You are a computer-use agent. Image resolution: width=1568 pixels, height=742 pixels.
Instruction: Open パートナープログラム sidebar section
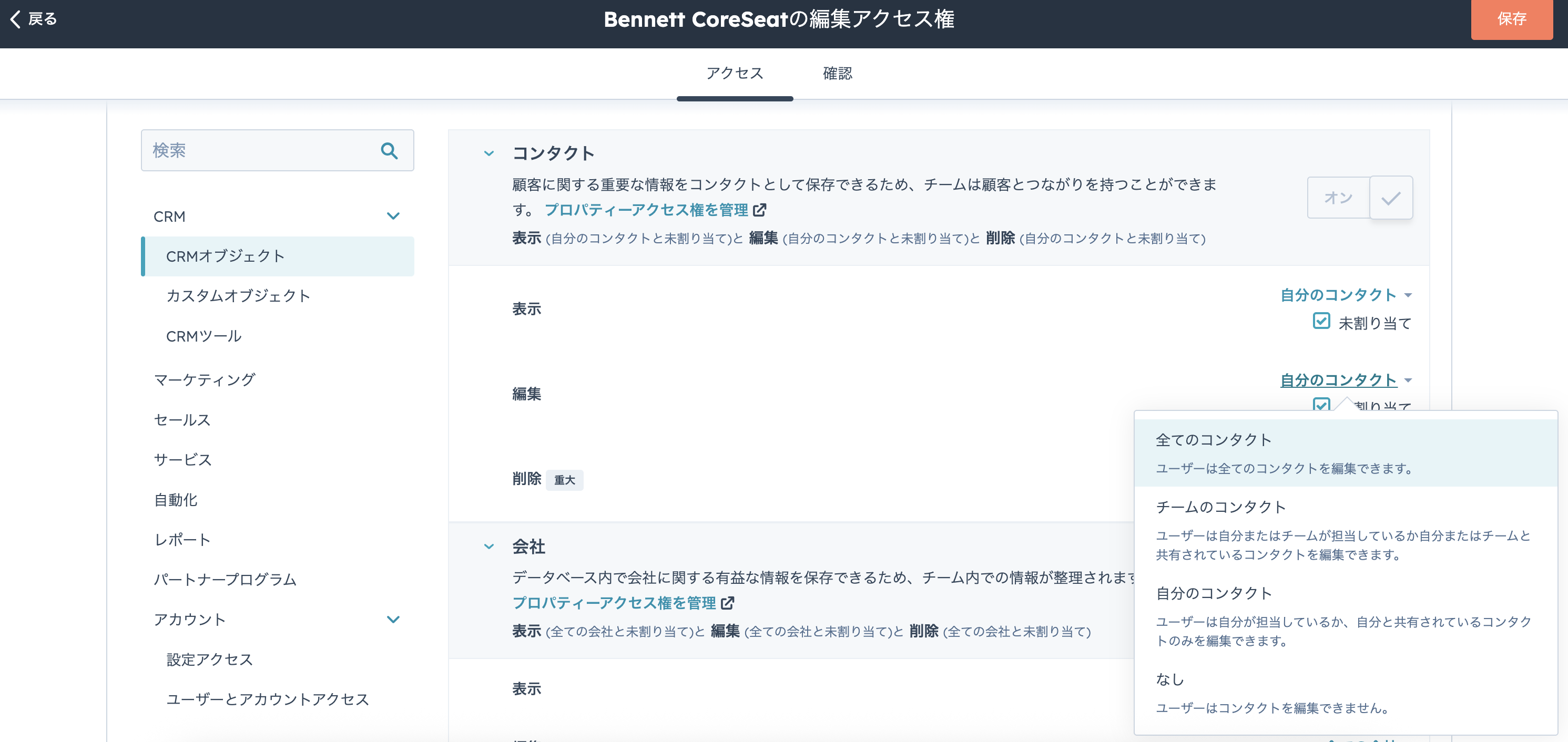[x=225, y=580]
